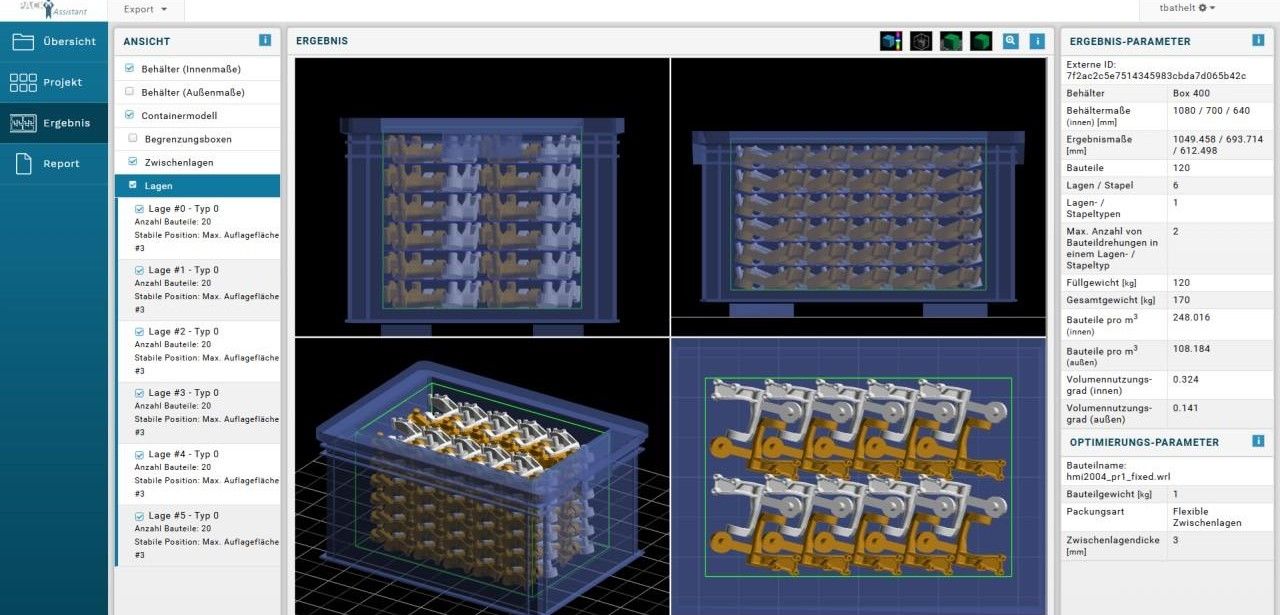Open info icon in Ergebnis panel header
This screenshot has height=615, width=1280.
coord(1037,41)
